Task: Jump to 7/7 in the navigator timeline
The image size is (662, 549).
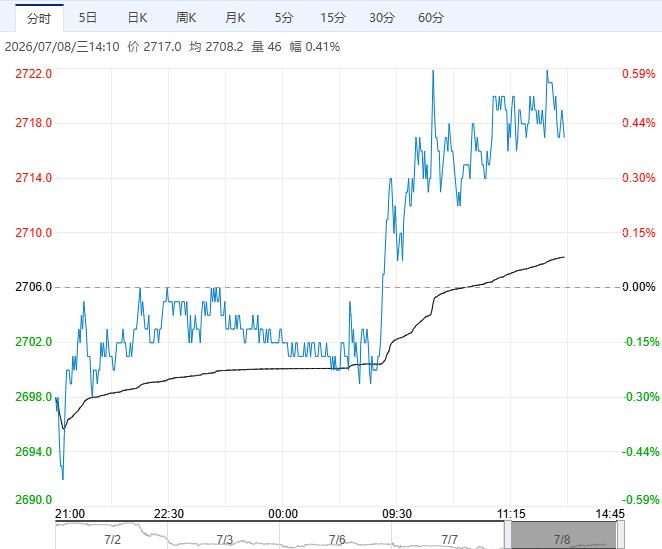Action: point(450,540)
